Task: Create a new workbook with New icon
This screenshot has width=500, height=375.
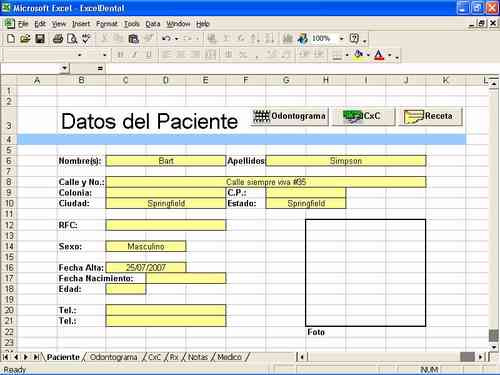Action: click(11, 39)
